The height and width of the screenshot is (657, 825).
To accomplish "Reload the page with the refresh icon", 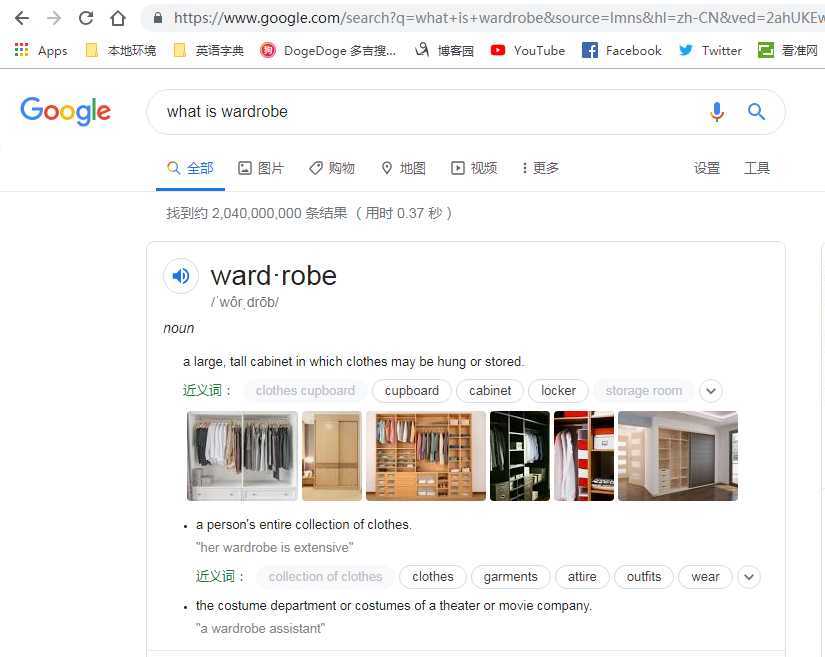I will click(x=86, y=18).
